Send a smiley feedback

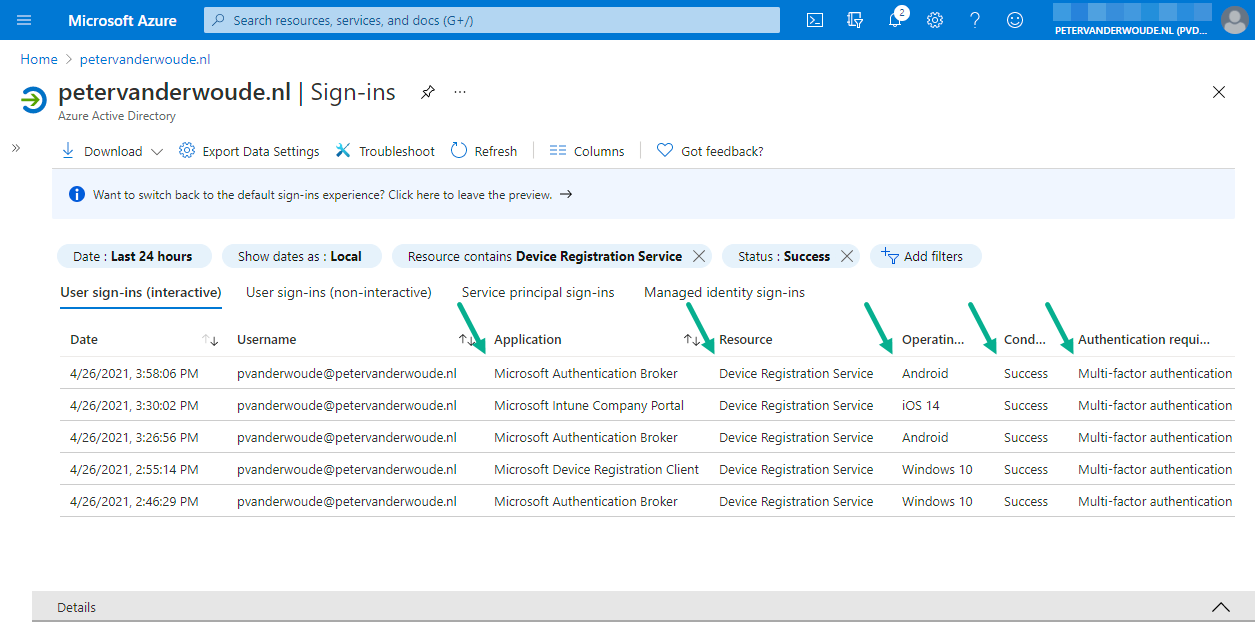pos(1014,20)
